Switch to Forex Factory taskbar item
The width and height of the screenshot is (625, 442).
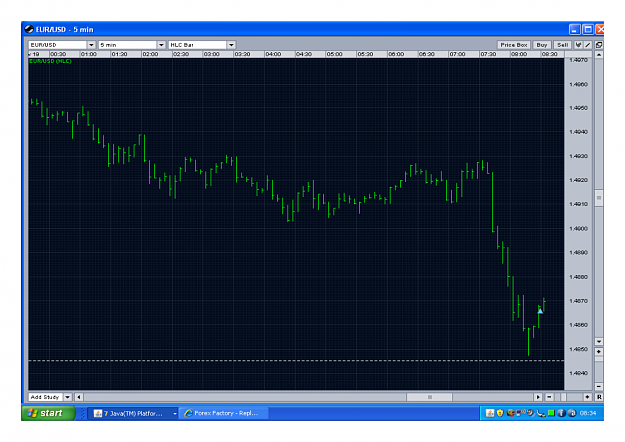[225, 413]
